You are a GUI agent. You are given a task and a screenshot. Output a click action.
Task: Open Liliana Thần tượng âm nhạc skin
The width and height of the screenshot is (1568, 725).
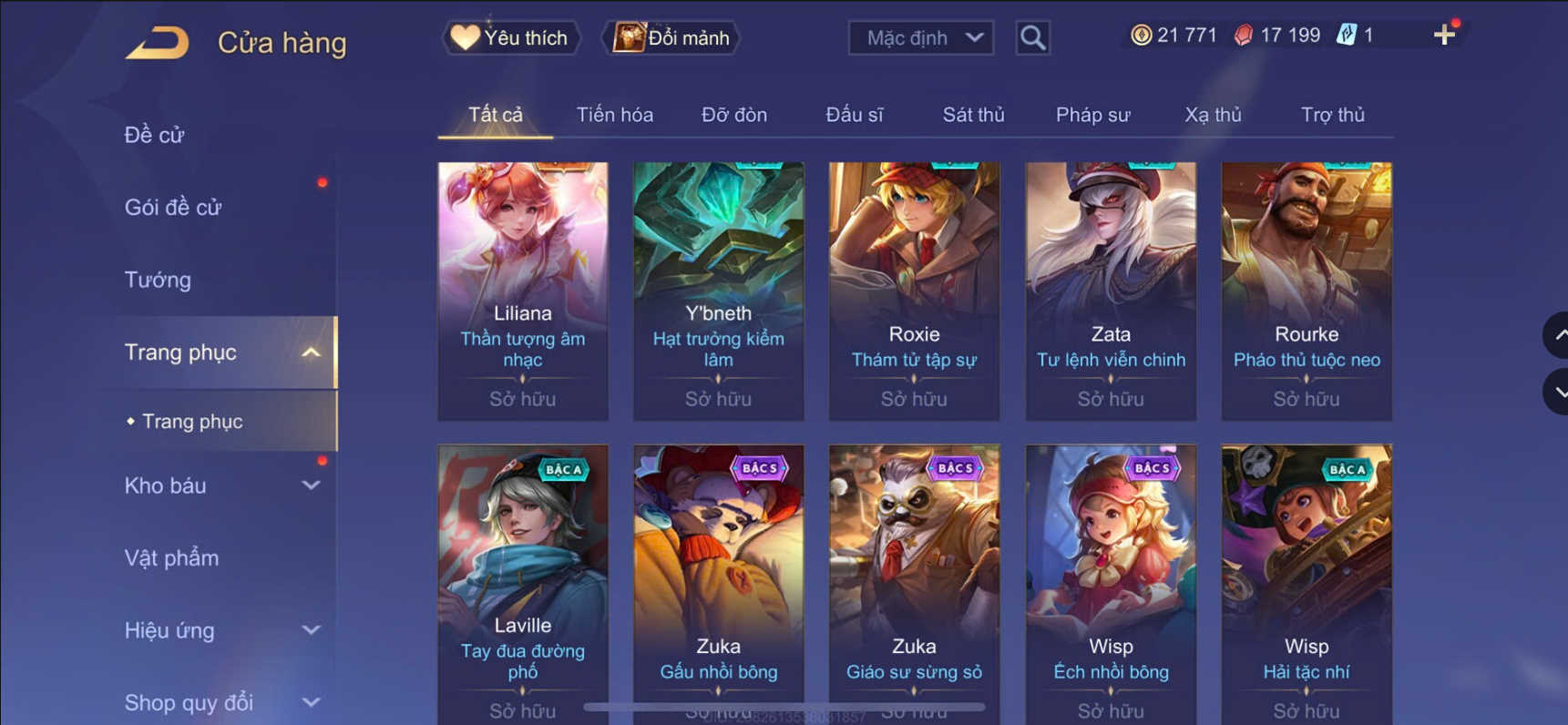(x=523, y=291)
